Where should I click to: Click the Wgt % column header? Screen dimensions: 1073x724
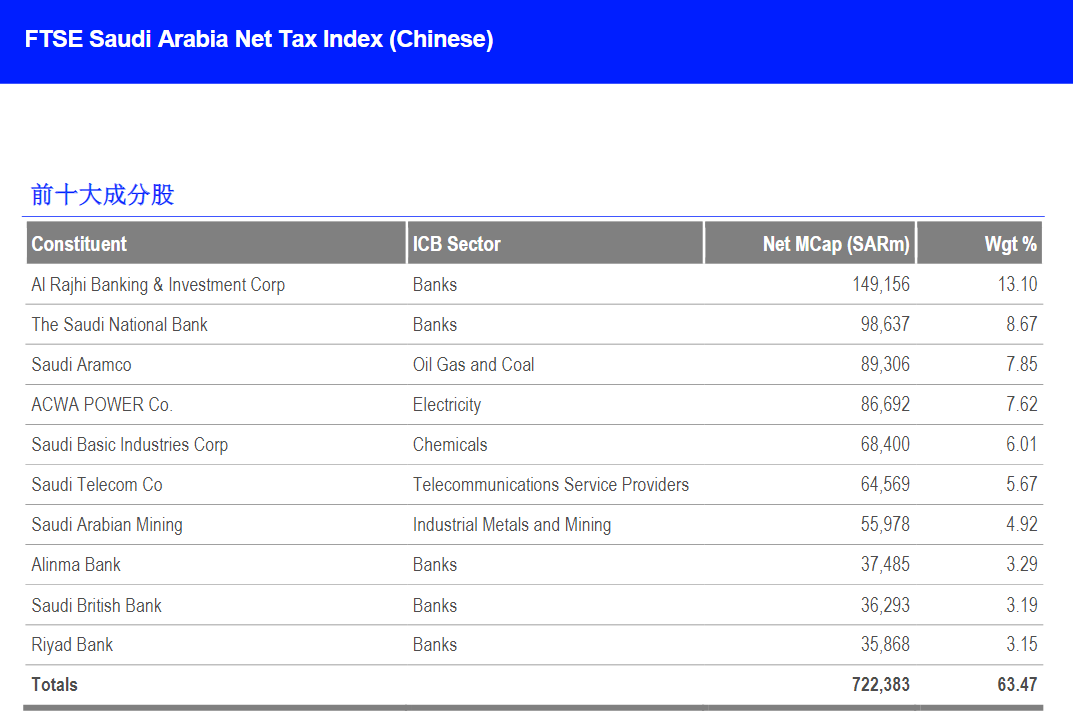(979, 244)
